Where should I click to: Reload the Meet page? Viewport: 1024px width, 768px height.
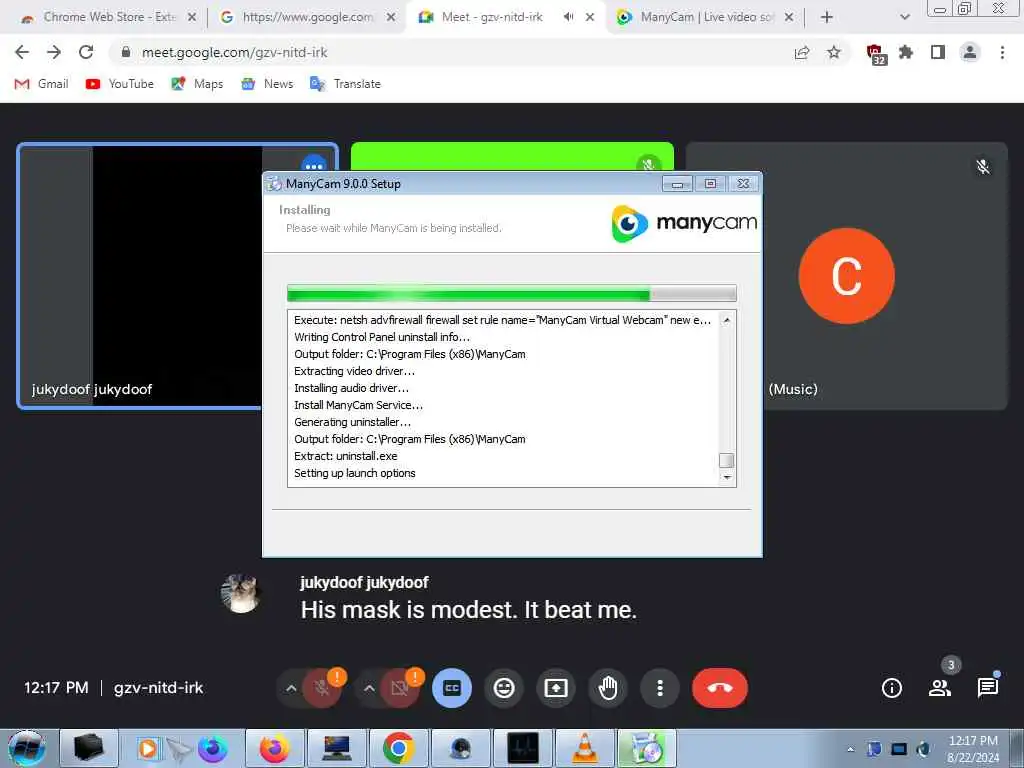pos(86,52)
